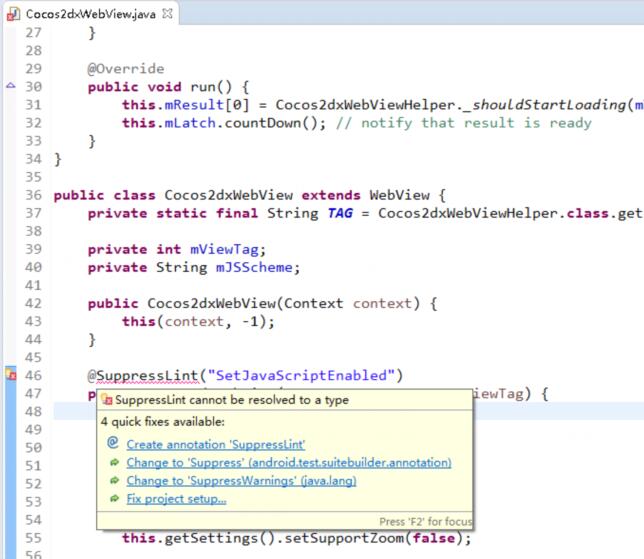Open the Fix project setup... link
This screenshot has width=644, height=559.
point(176,499)
